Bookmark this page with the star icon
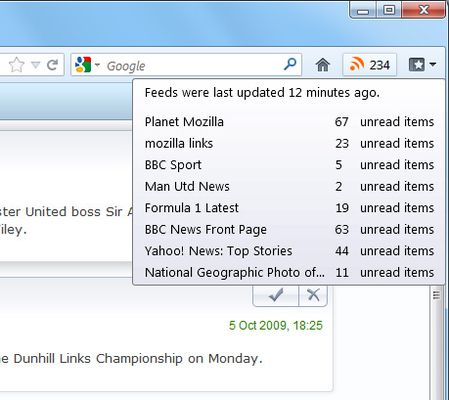Viewport: 449px width, 400px height. tap(17, 65)
